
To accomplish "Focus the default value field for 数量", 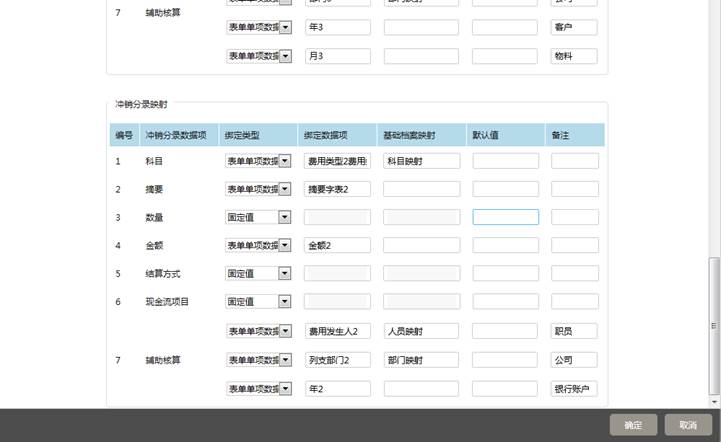I will [505, 217].
